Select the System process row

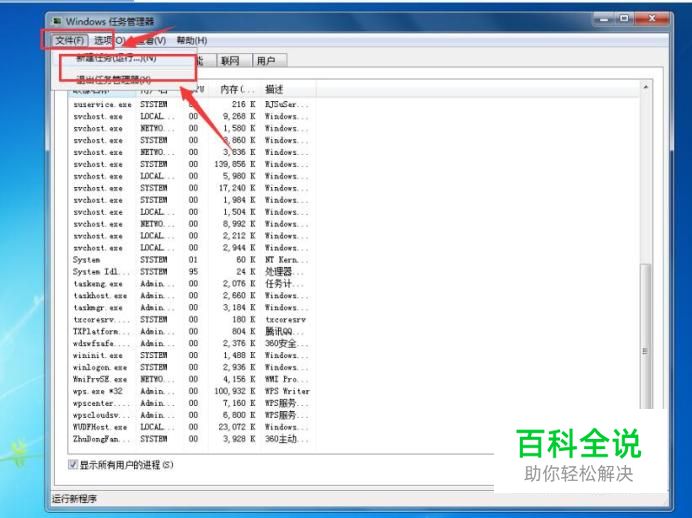191,259
